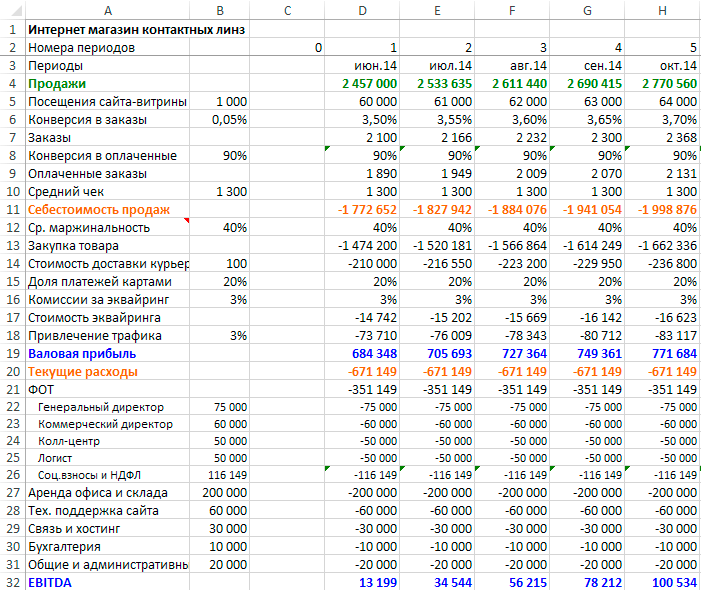Select column header B

point(220,9)
